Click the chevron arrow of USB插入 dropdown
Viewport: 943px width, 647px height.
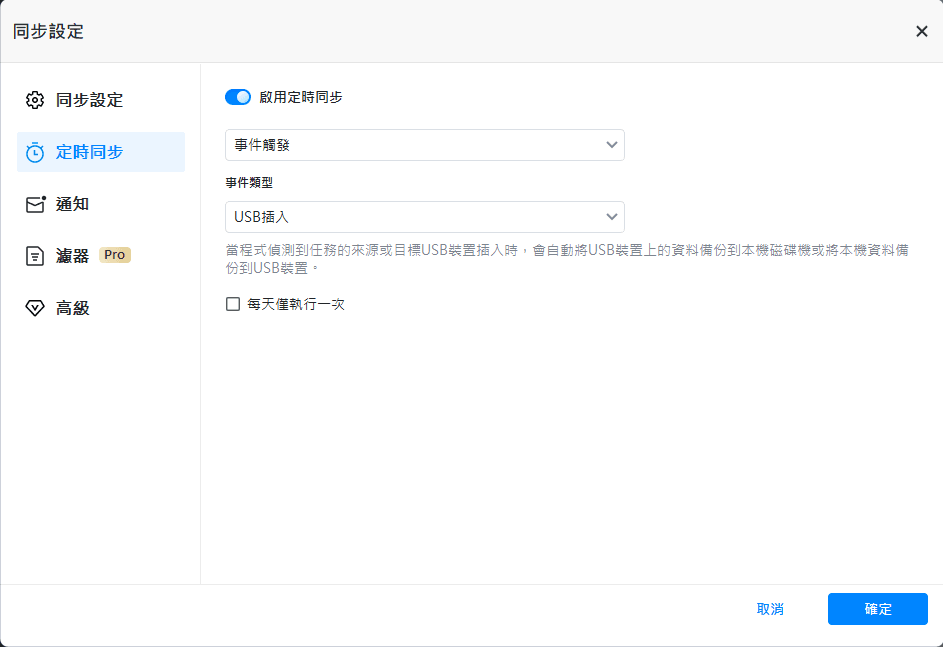(x=612, y=217)
